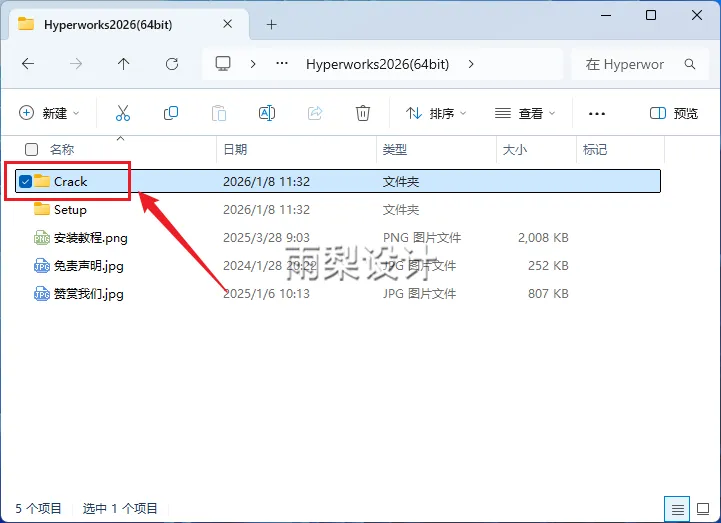Click the size value 252 KB

pyautogui.click(x=548, y=266)
